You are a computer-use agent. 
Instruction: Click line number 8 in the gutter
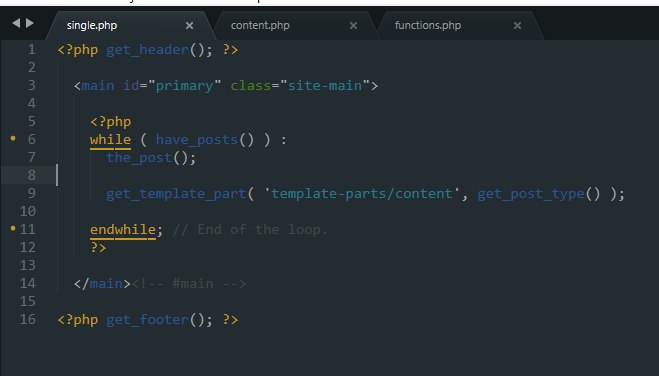pos(32,175)
